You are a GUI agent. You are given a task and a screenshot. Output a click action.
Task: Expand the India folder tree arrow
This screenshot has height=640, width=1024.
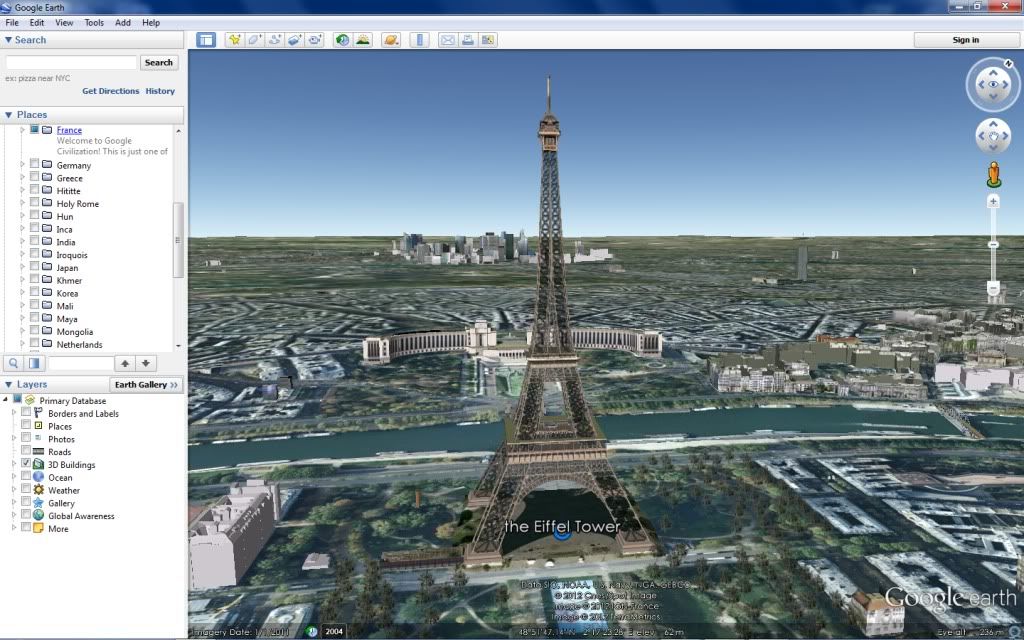22,242
